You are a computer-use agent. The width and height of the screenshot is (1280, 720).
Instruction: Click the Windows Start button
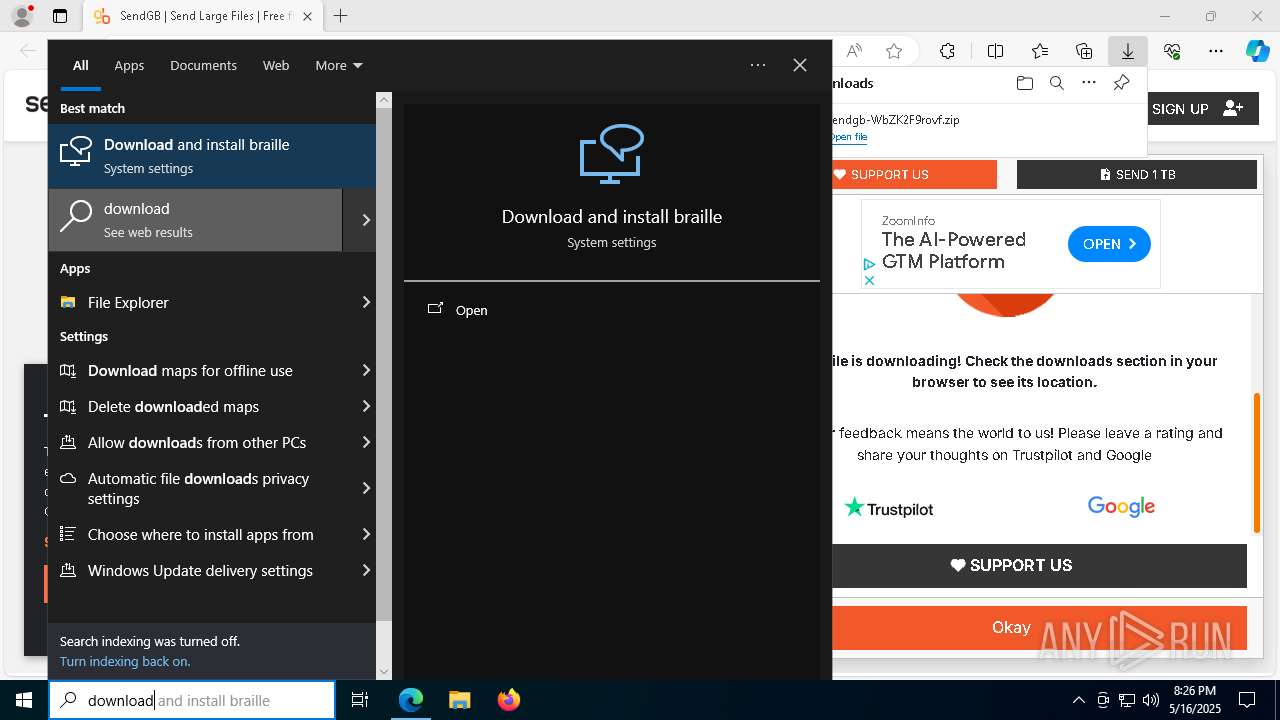[24, 700]
